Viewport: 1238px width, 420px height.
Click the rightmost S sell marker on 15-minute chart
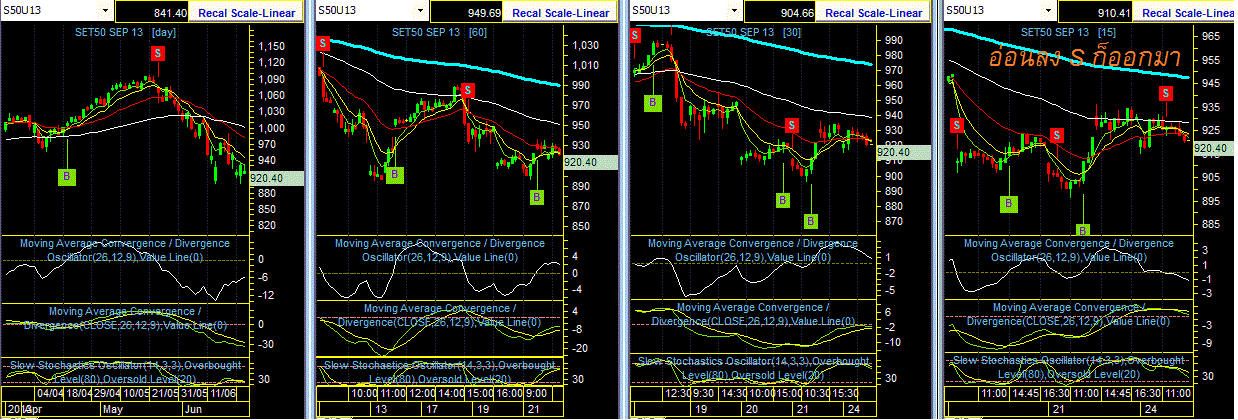coord(1166,93)
